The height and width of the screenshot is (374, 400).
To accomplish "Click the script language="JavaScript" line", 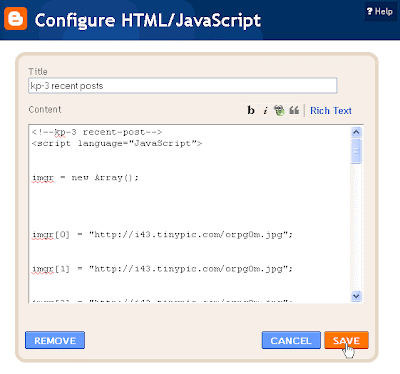I will click(117, 144).
